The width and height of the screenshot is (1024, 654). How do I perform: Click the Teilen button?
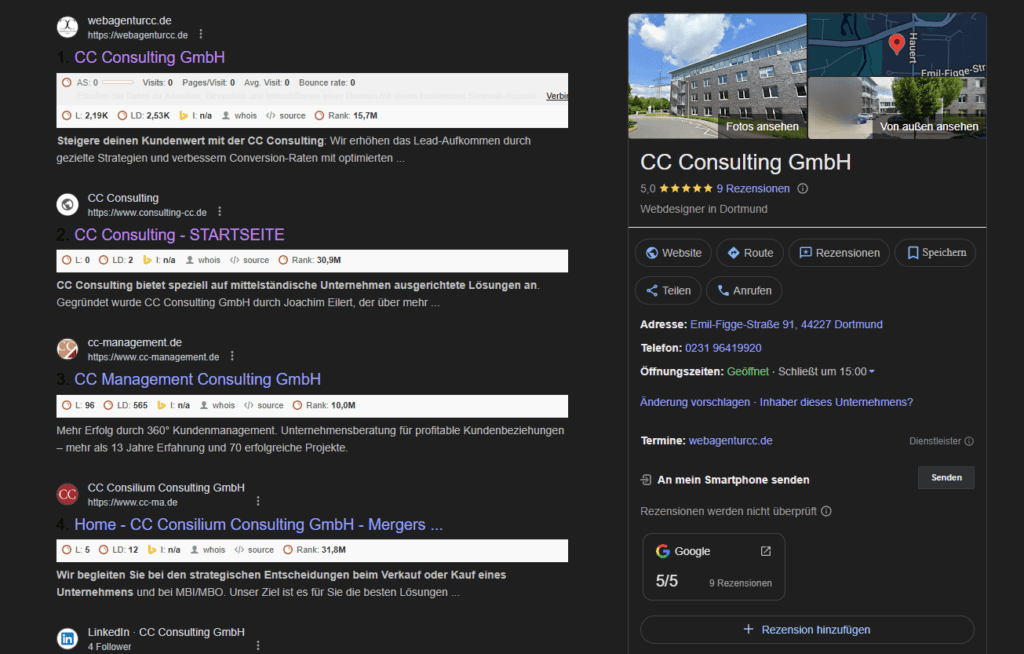(668, 291)
